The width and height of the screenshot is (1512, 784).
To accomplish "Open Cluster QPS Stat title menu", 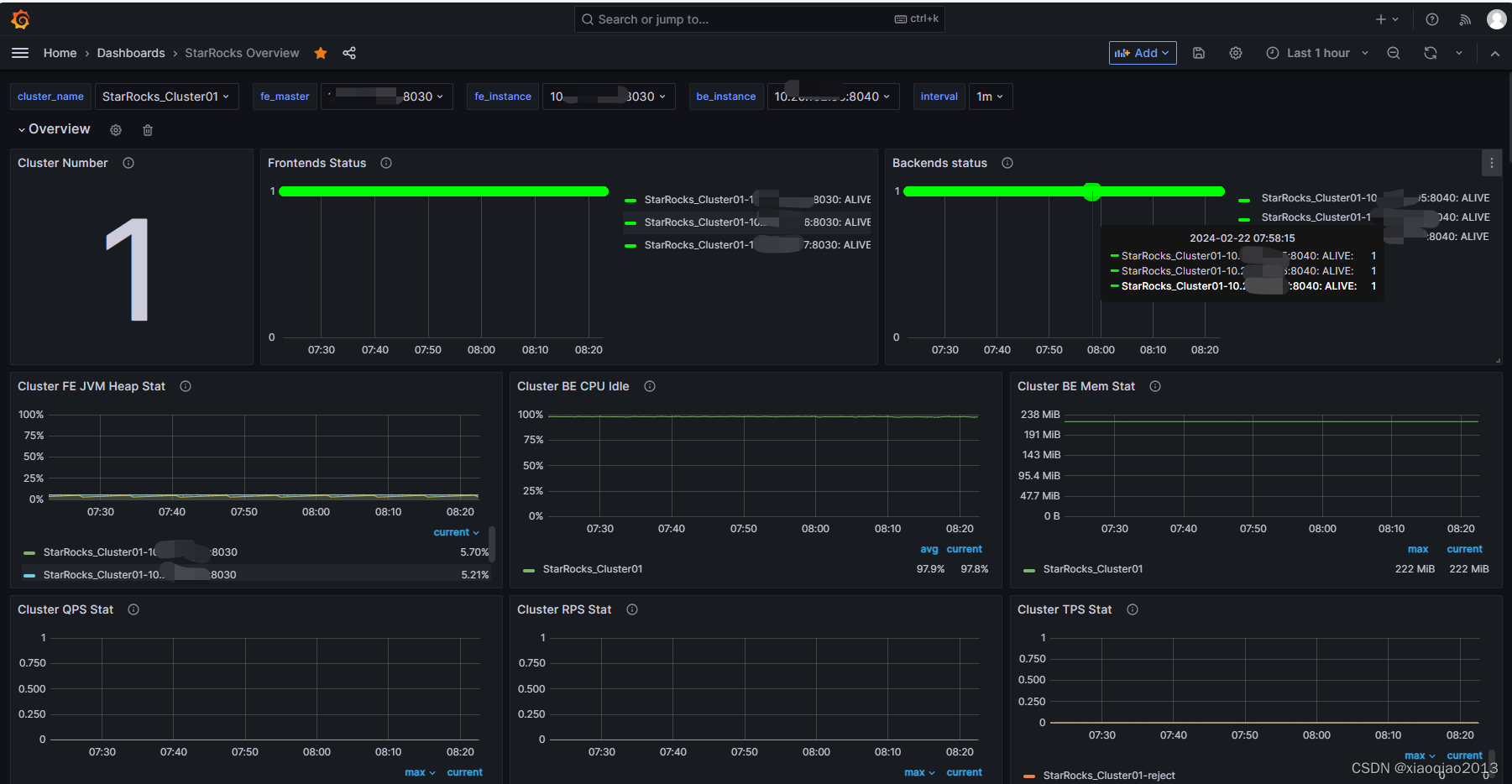I will pos(65,609).
